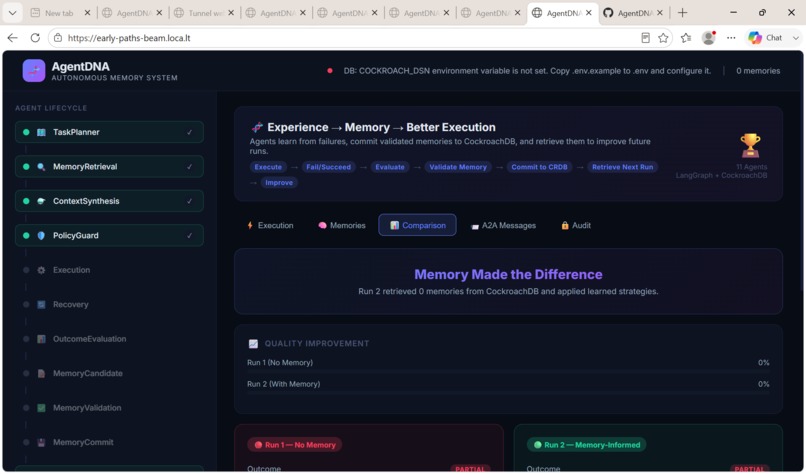Click the Execute pipeline chip

(268, 167)
